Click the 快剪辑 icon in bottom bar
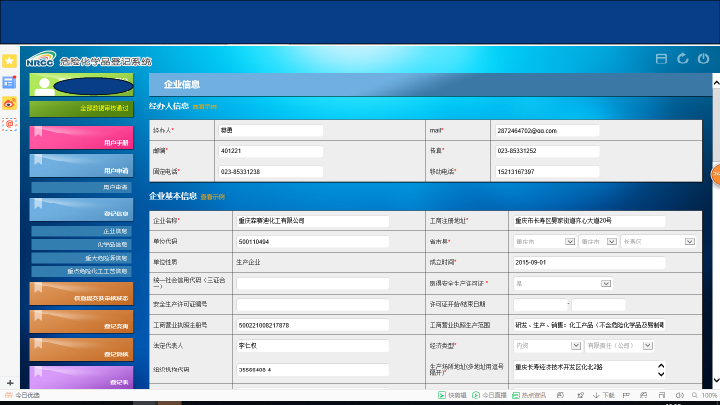Viewport: 720px width, 405px height. coord(453,396)
